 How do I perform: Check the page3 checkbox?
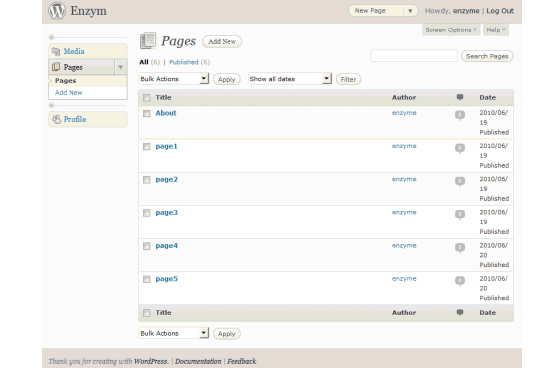pyautogui.click(x=146, y=213)
